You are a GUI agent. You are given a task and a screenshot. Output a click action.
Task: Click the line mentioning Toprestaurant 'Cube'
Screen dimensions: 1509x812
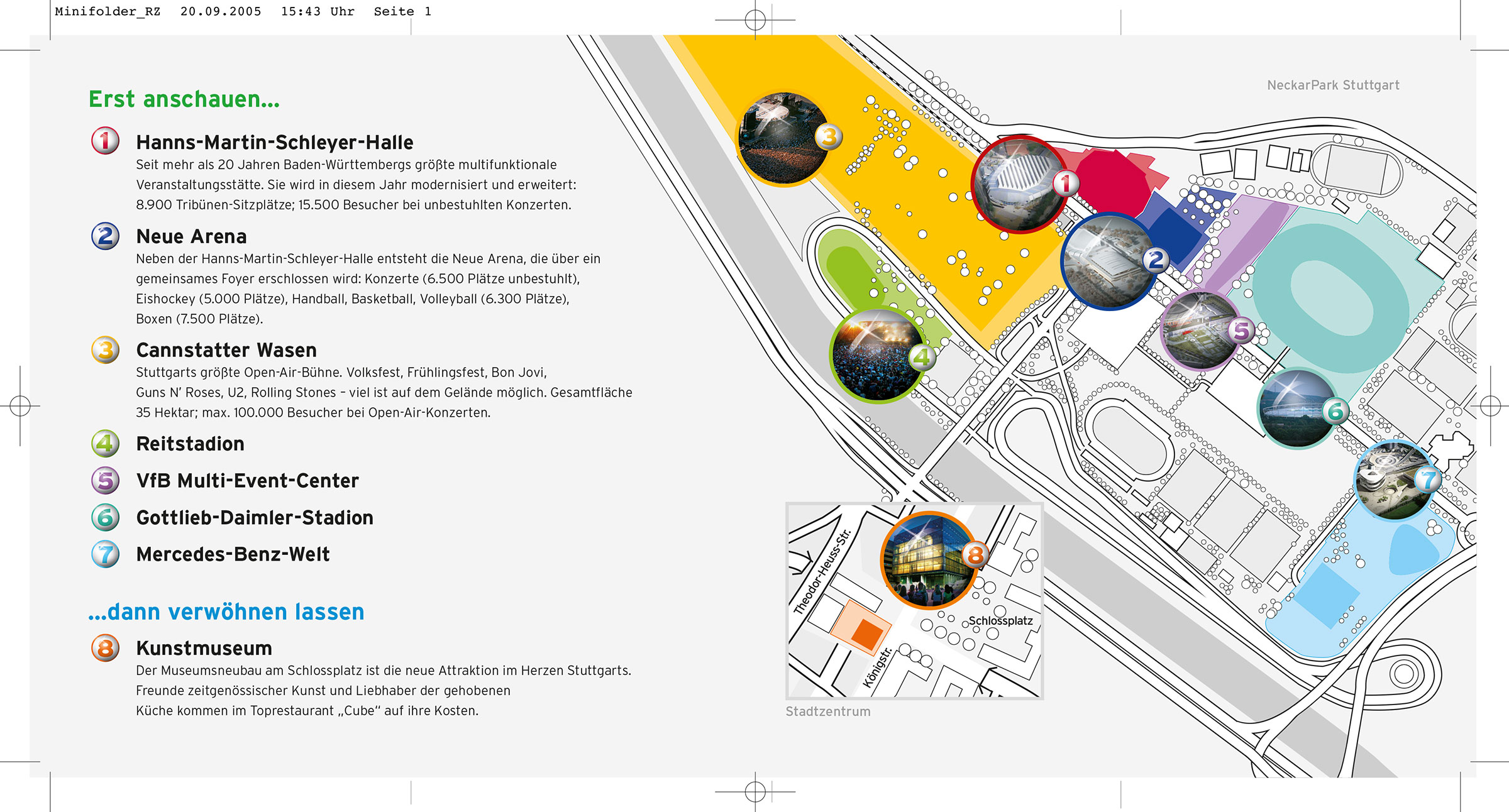click(x=307, y=711)
